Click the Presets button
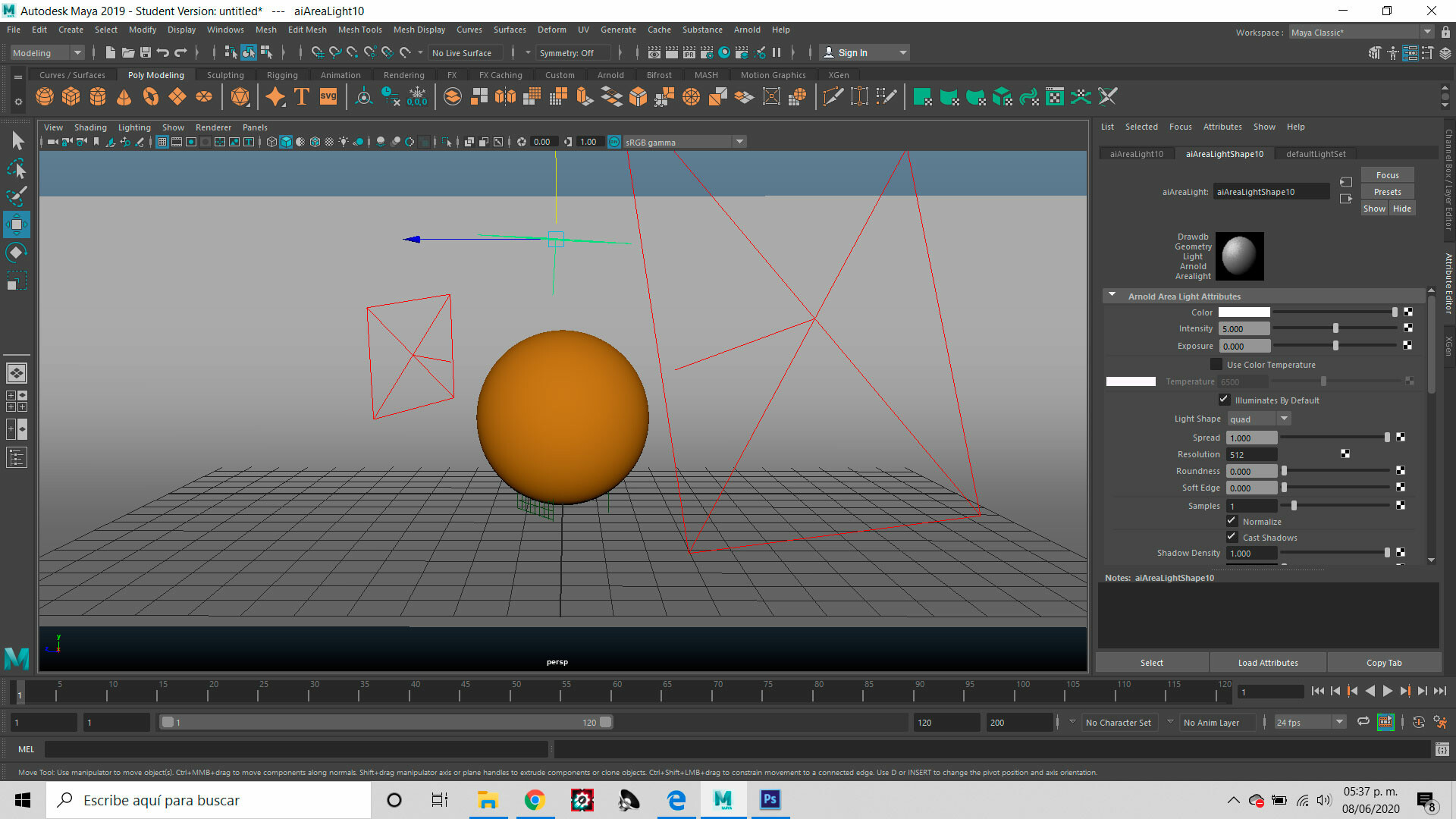1456x819 pixels. (x=1387, y=191)
